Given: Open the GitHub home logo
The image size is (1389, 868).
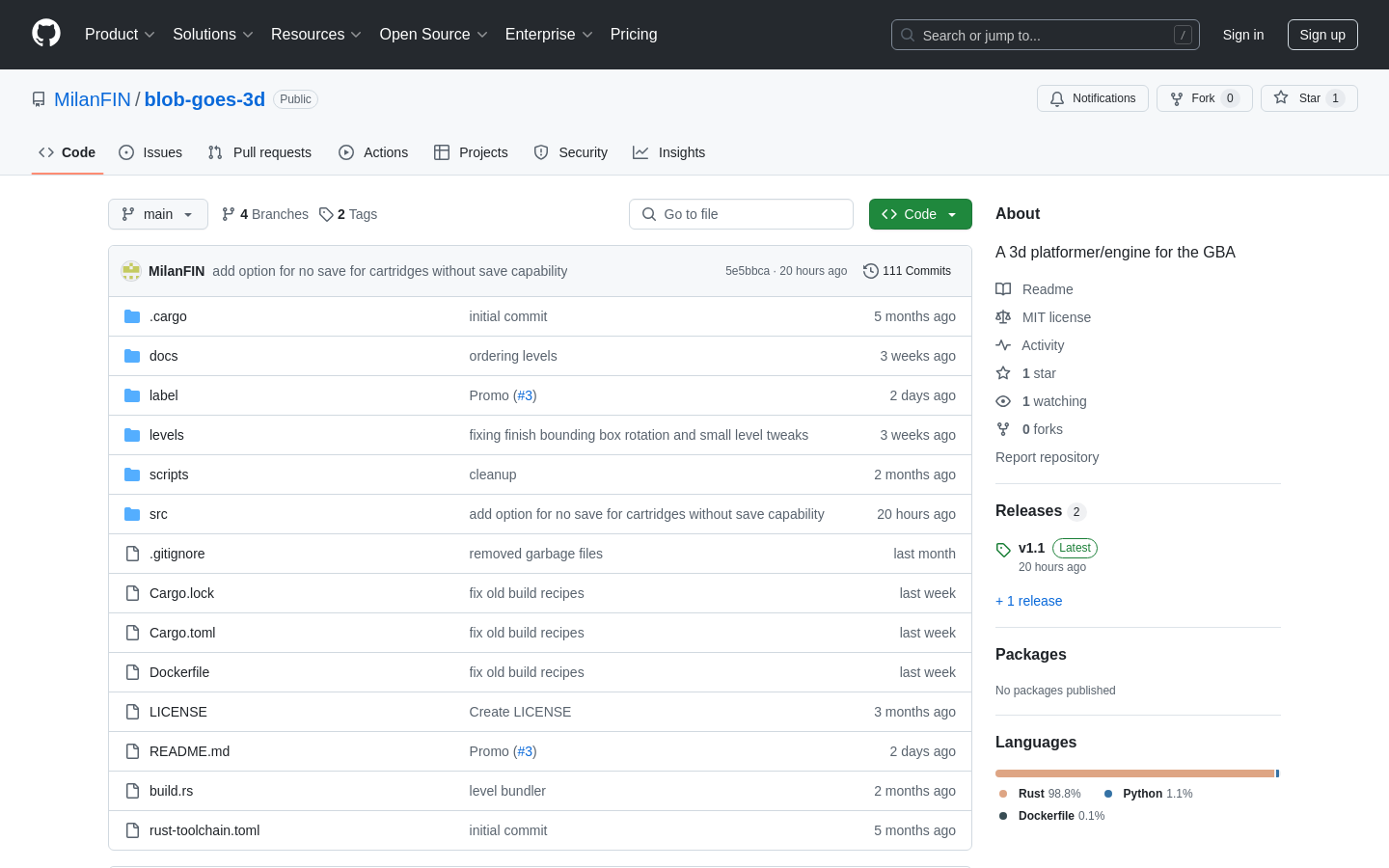Looking at the screenshot, I should point(46,34).
